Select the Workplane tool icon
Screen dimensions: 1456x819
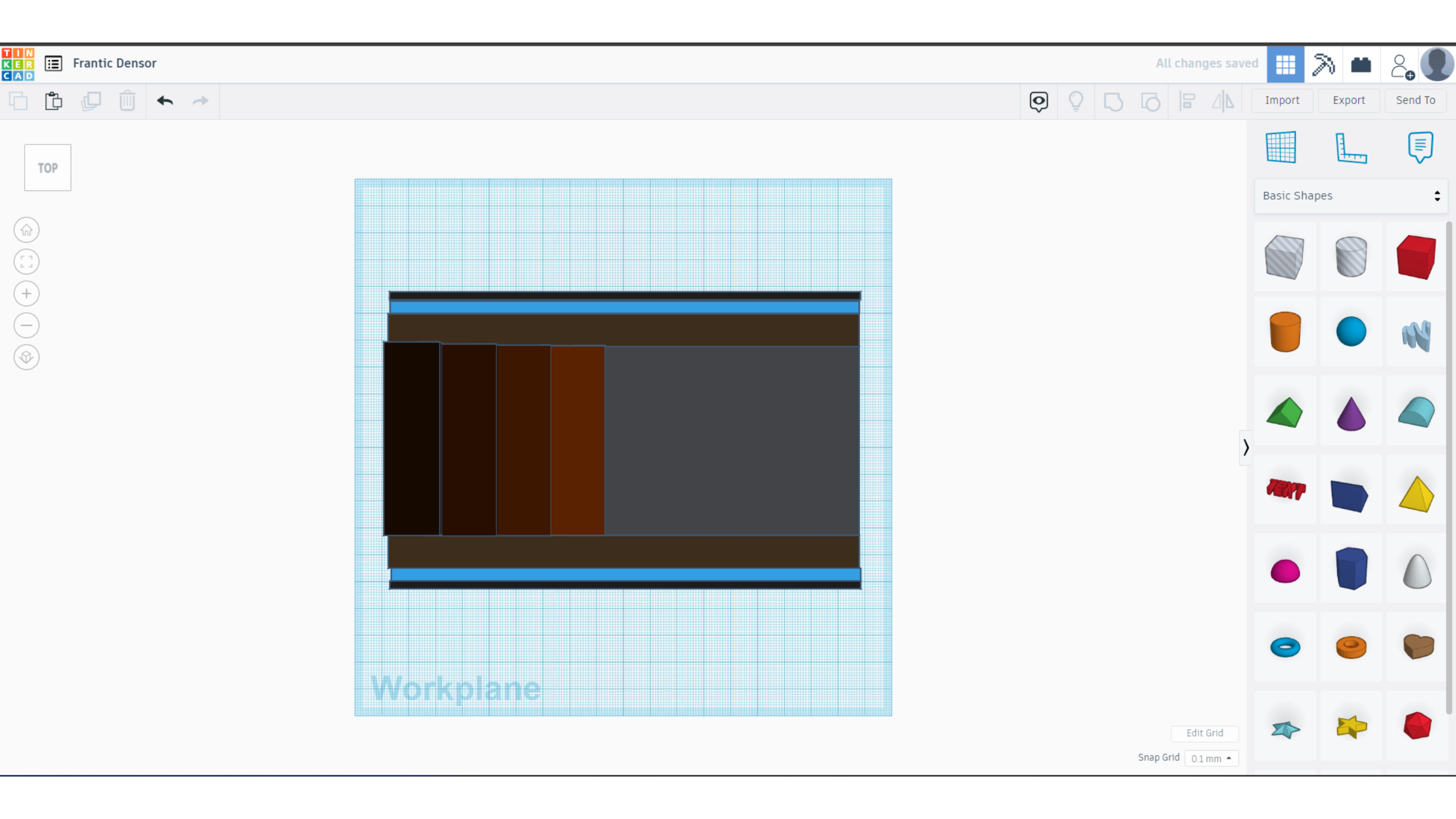(x=1281, y=148)
